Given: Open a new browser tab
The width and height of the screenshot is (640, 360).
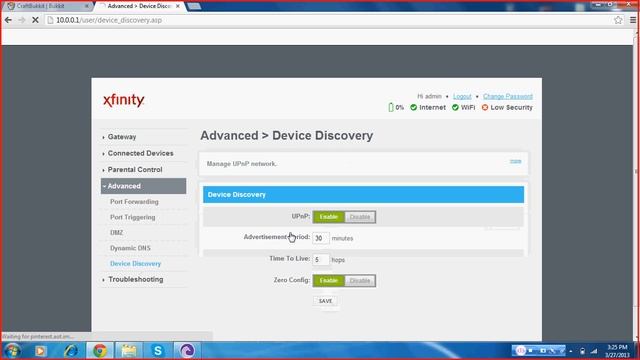Looking at the screenshot, I should (194, 6).
